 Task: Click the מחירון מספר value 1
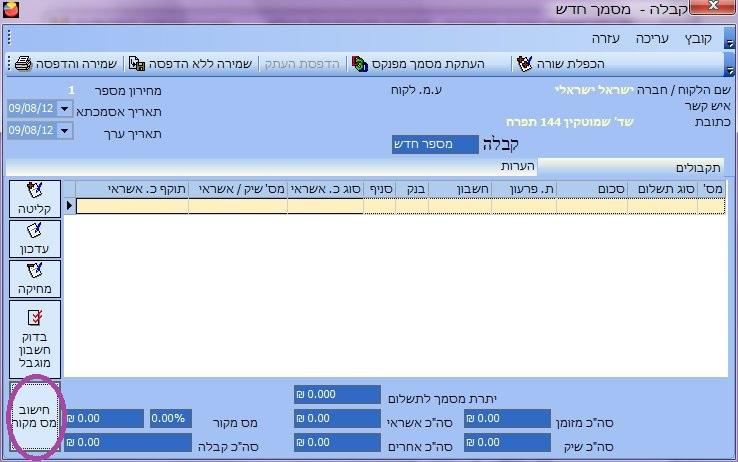(x=71, y=90)
